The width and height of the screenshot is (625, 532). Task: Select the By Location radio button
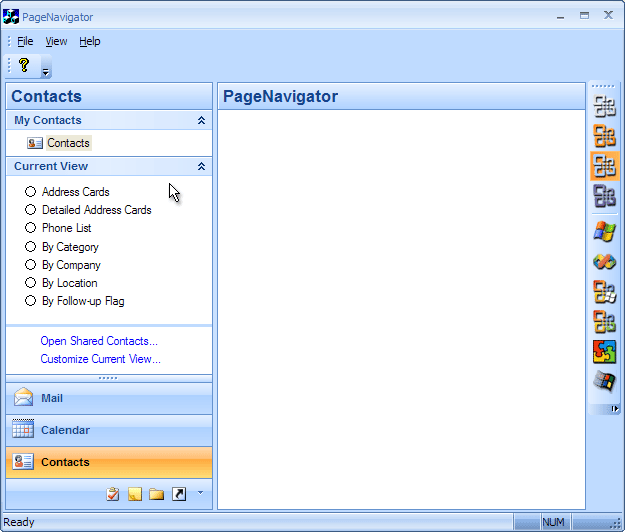30,283
